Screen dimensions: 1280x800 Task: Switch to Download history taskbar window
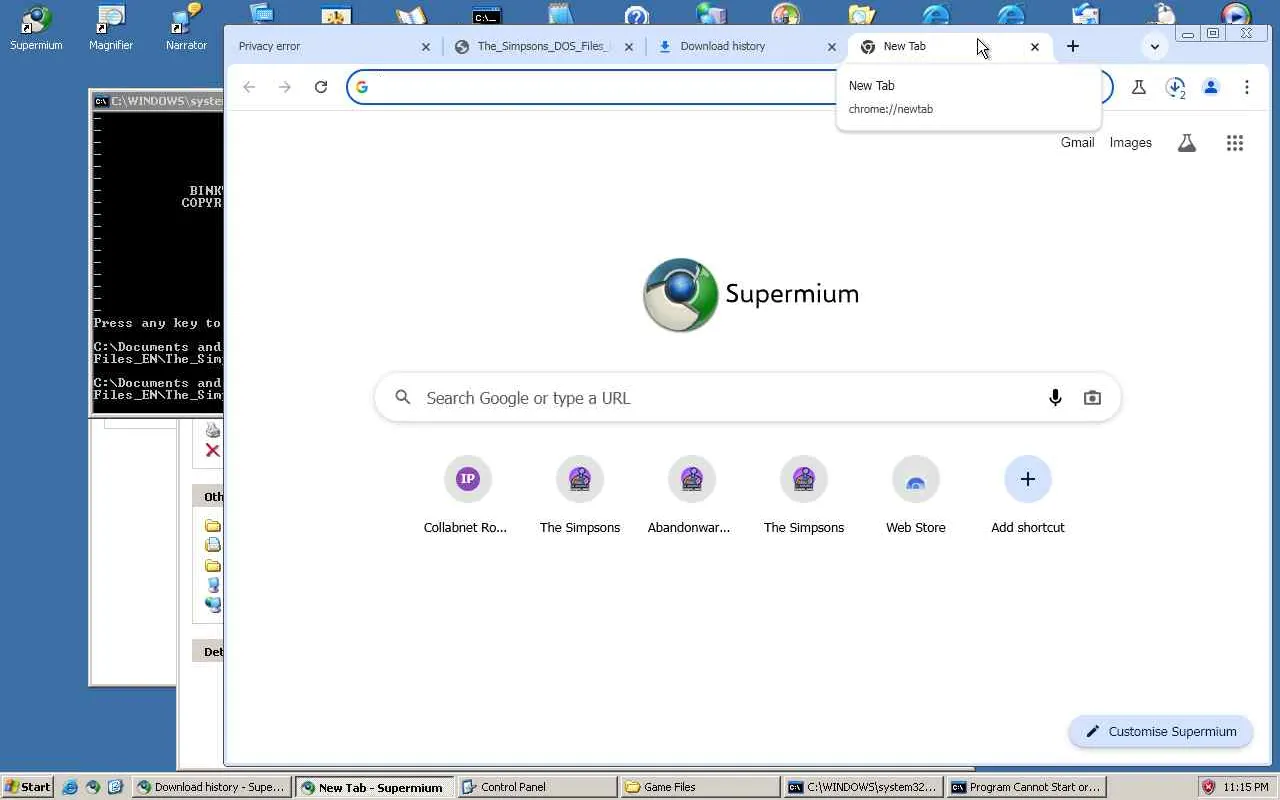coord(212,787)
